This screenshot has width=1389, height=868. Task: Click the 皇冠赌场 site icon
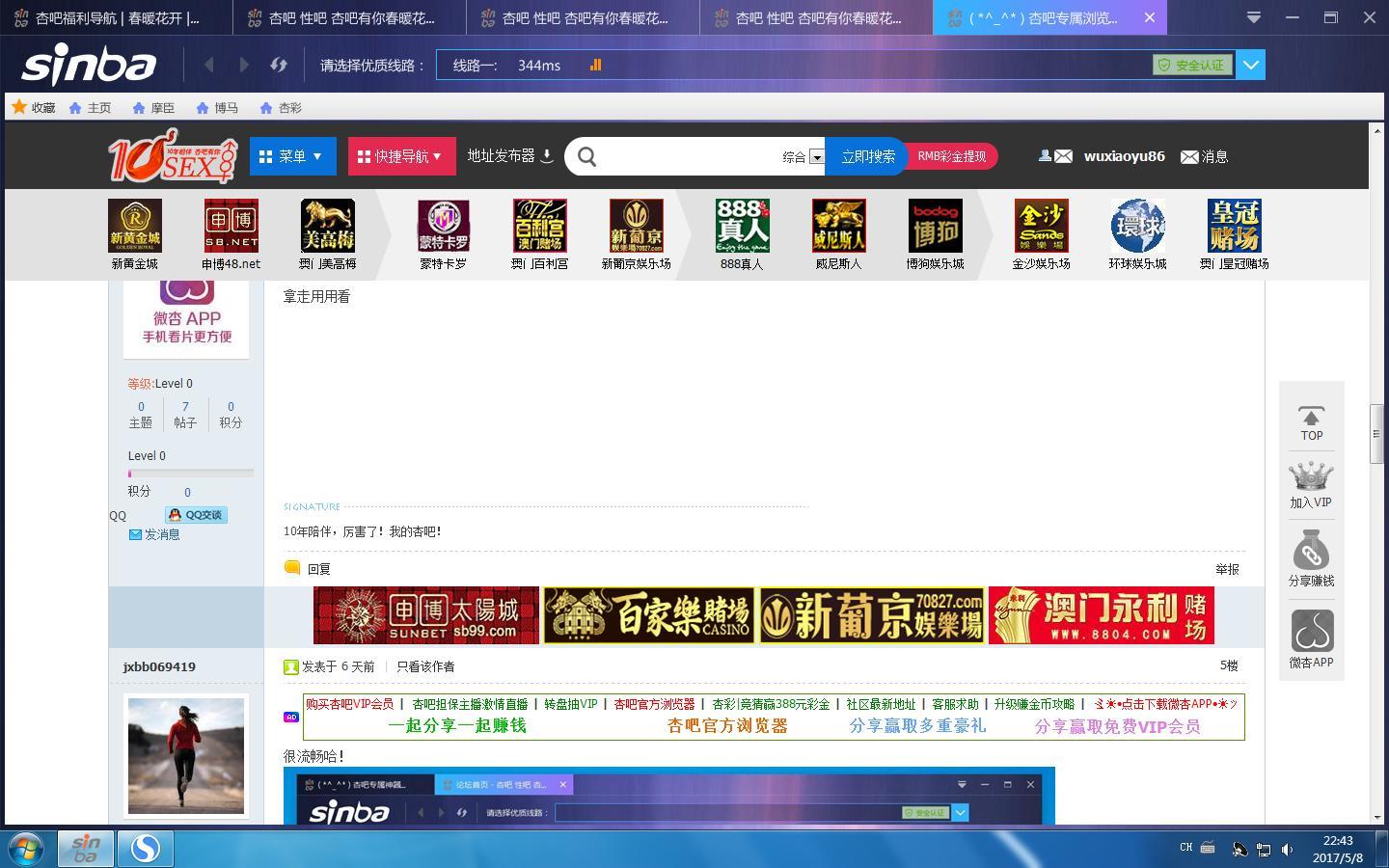click(1235, 226)
